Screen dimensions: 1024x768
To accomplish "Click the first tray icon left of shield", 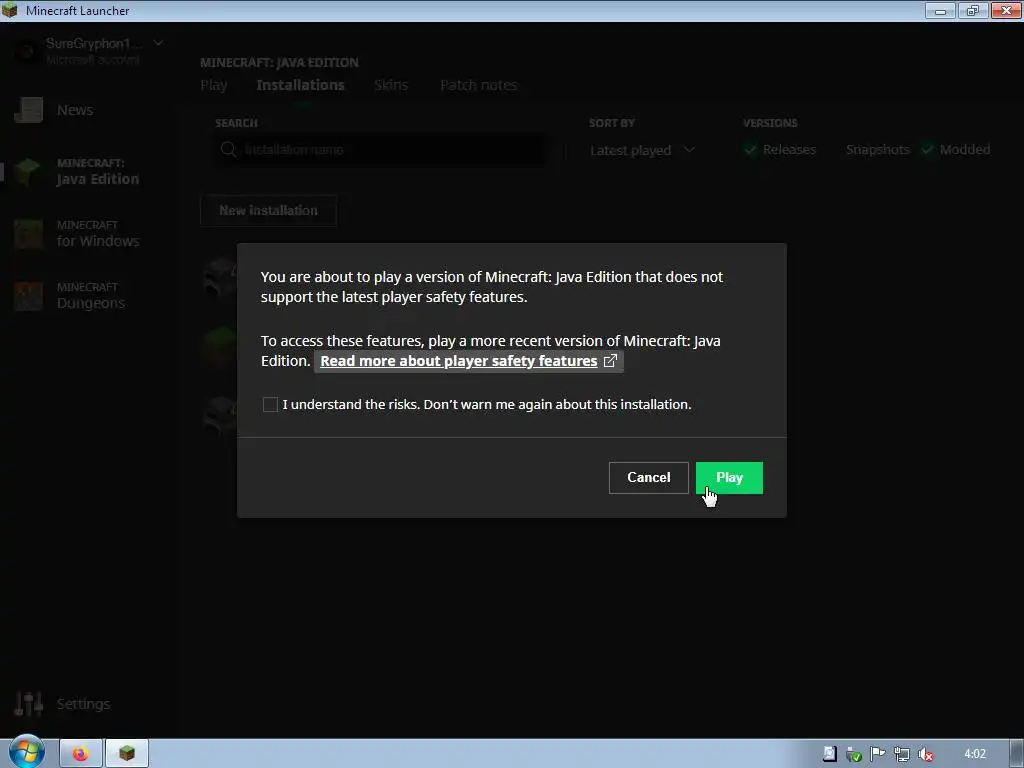I will click(x=829, y=754).
